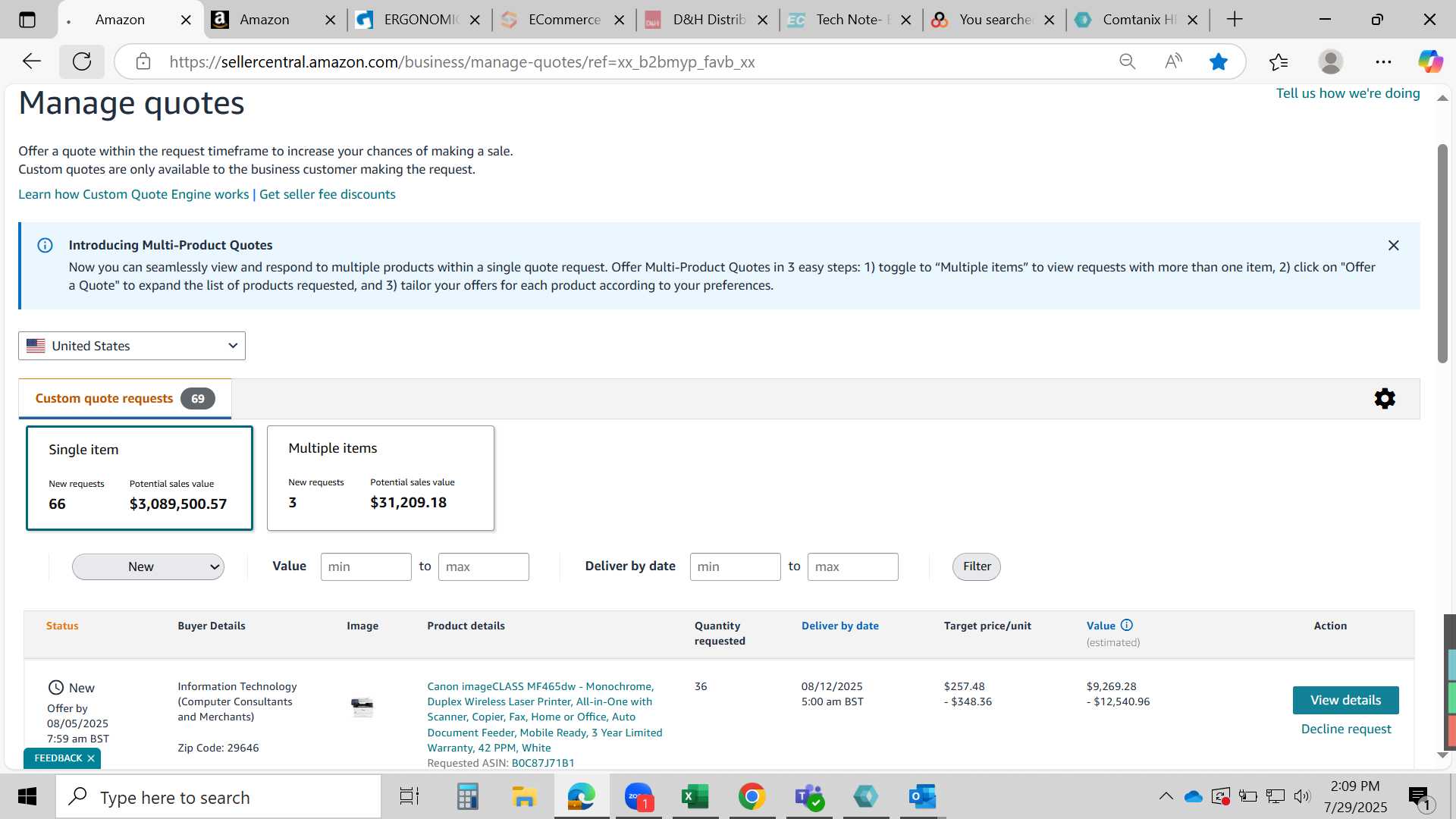Image resolution: width=1456 pixels, height=819 pixels.
Task: Click Tell us how we're doing link
Action: pos(1348,93)
